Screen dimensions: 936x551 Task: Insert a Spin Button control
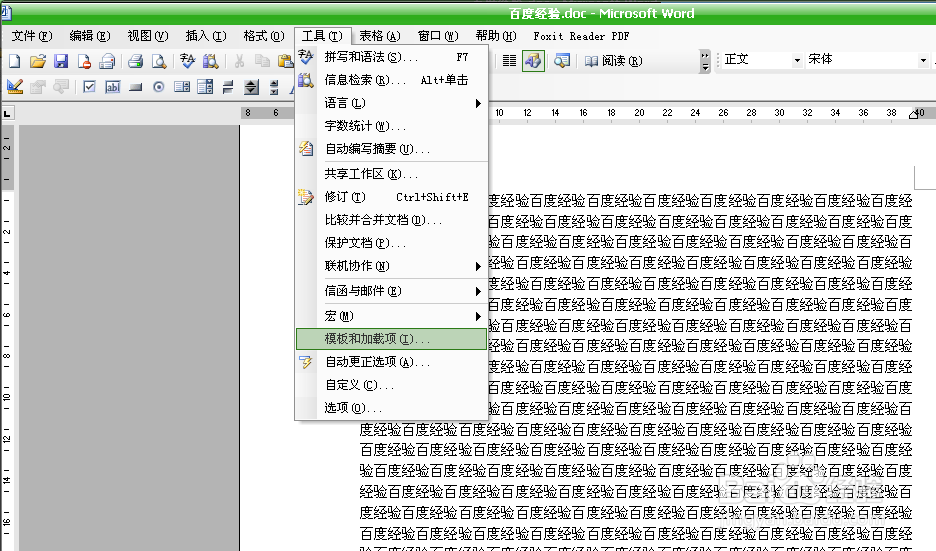[x=251, y=87]
